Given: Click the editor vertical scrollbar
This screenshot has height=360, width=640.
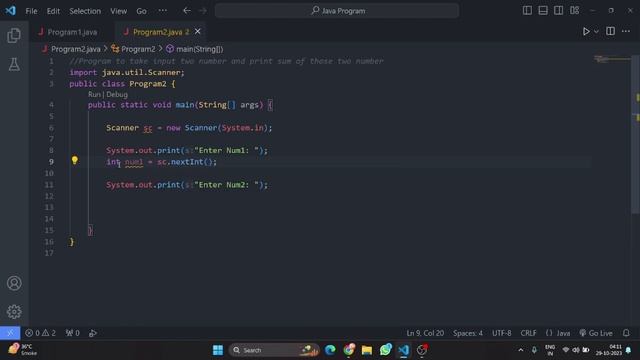Looking at the screenshot, I should pyautogui.click(x=636, y=135).
